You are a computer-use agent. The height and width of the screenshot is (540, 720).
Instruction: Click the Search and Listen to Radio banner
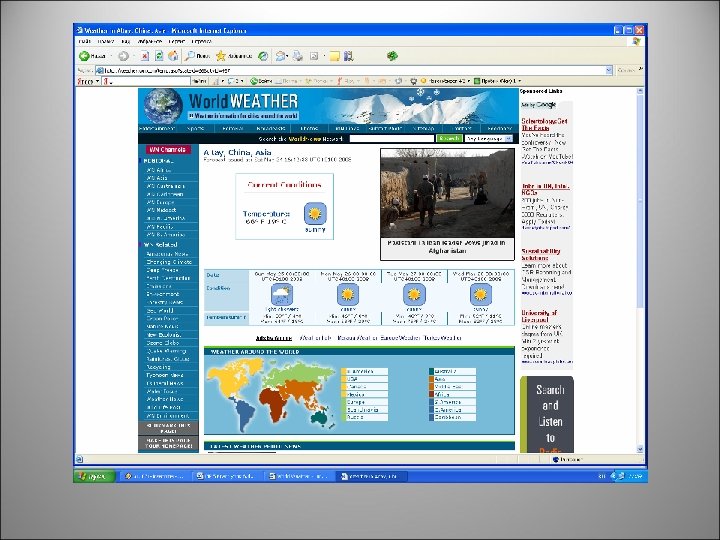547,415
